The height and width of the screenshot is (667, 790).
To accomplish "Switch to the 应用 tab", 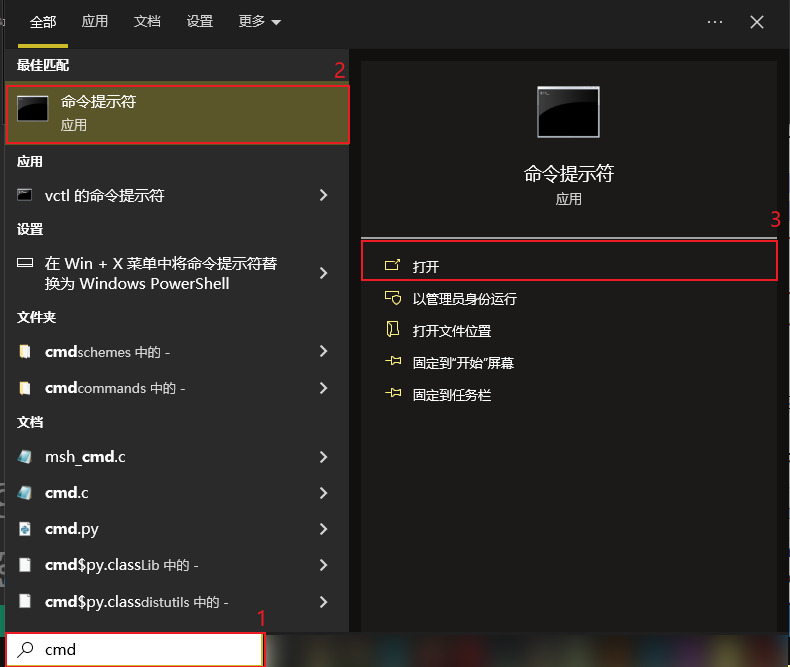I will pyautogui.click(x=95, y=21).
